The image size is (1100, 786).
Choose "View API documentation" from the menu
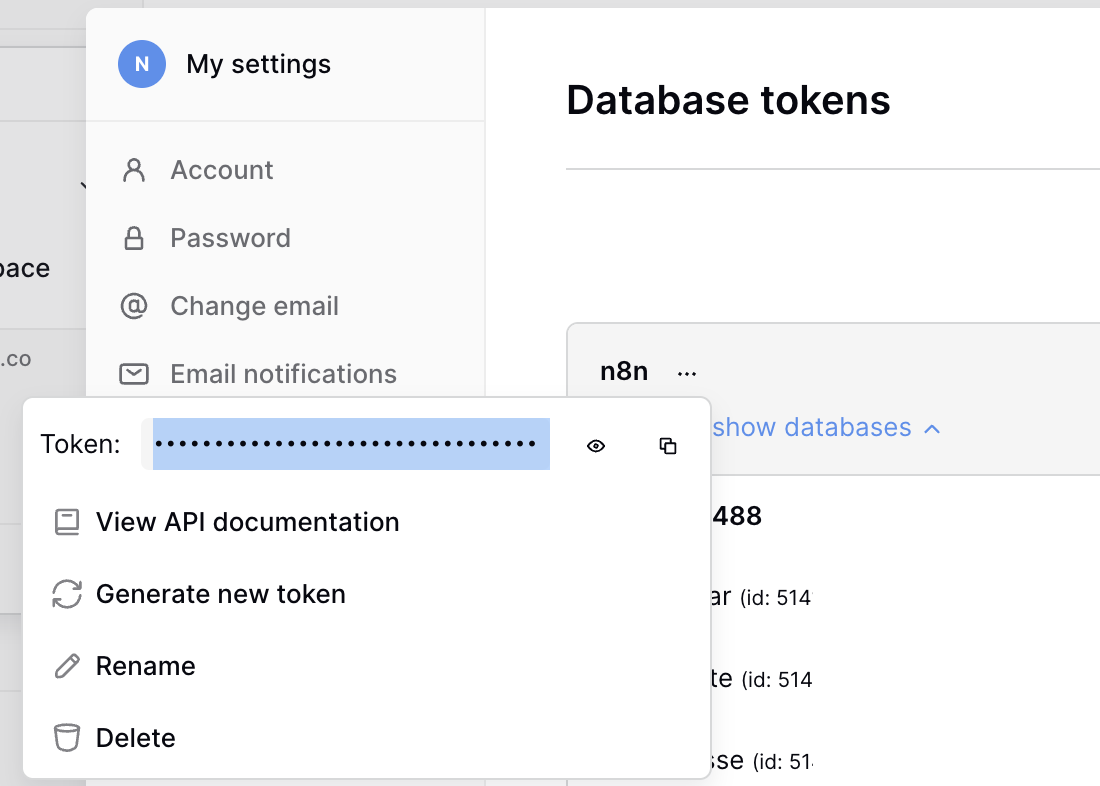click(x=247, y=522)
